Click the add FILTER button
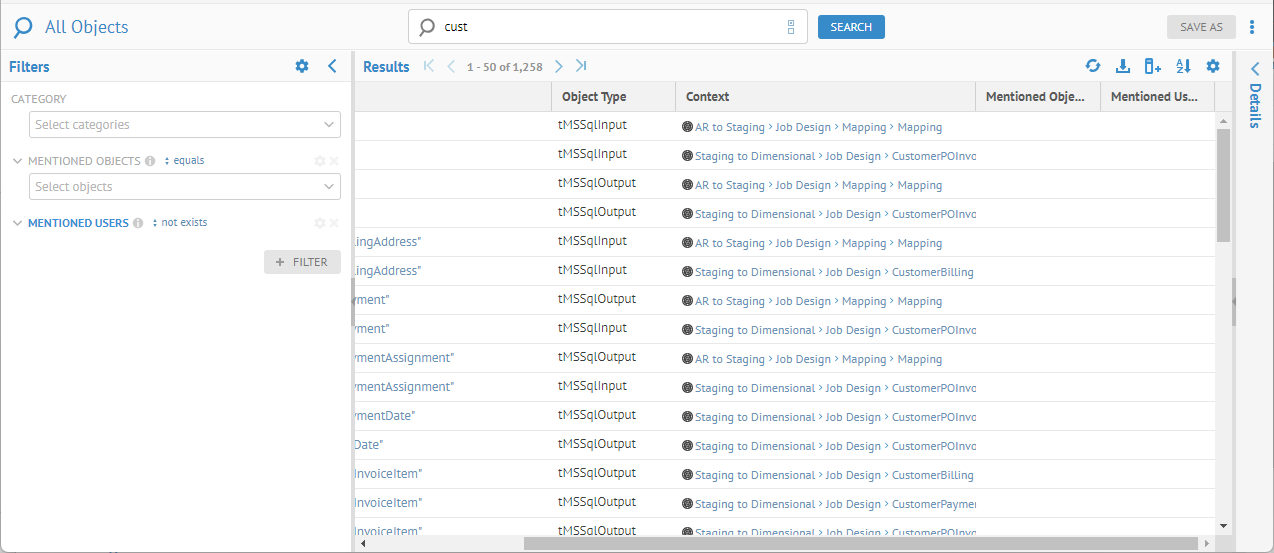Screen dimensions: 1274x553 tap(302, 262)
